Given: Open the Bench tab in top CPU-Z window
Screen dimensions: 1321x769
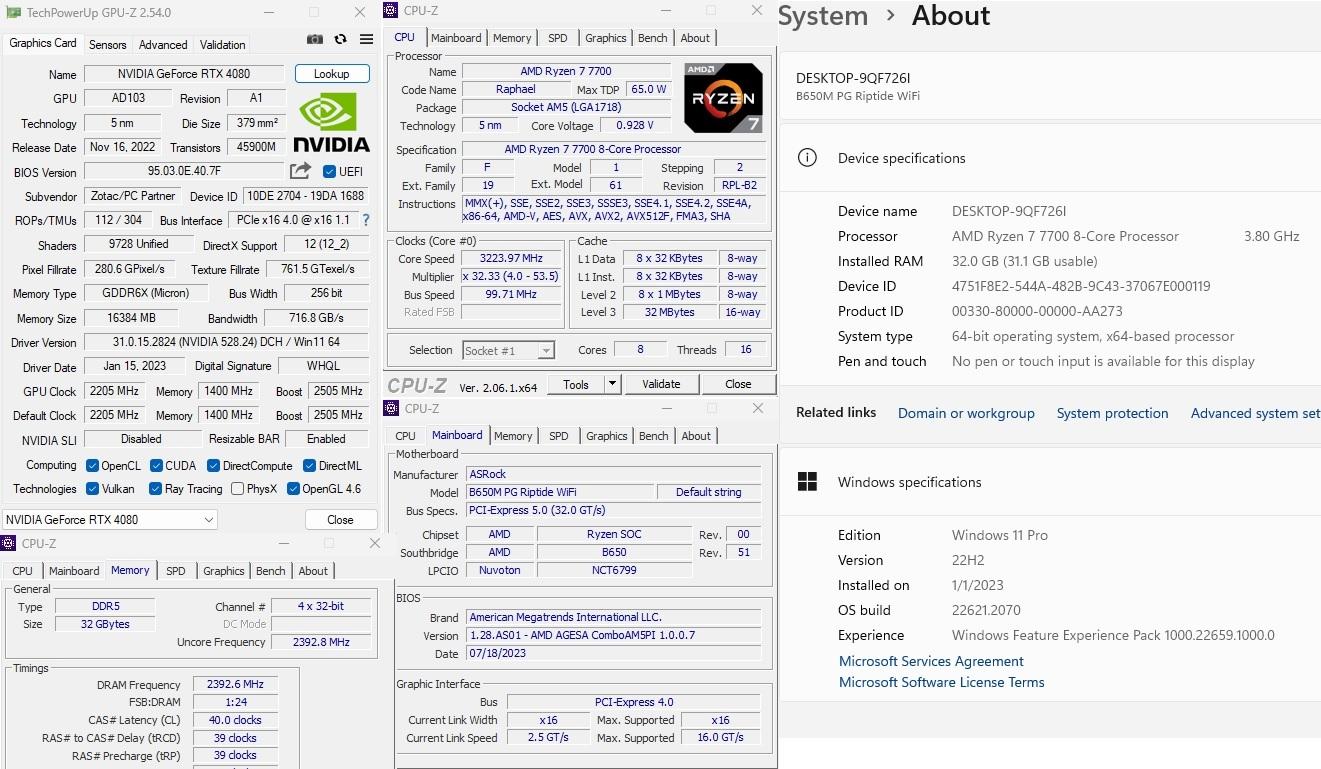Looking at the screenshot, I should (653, 38).
